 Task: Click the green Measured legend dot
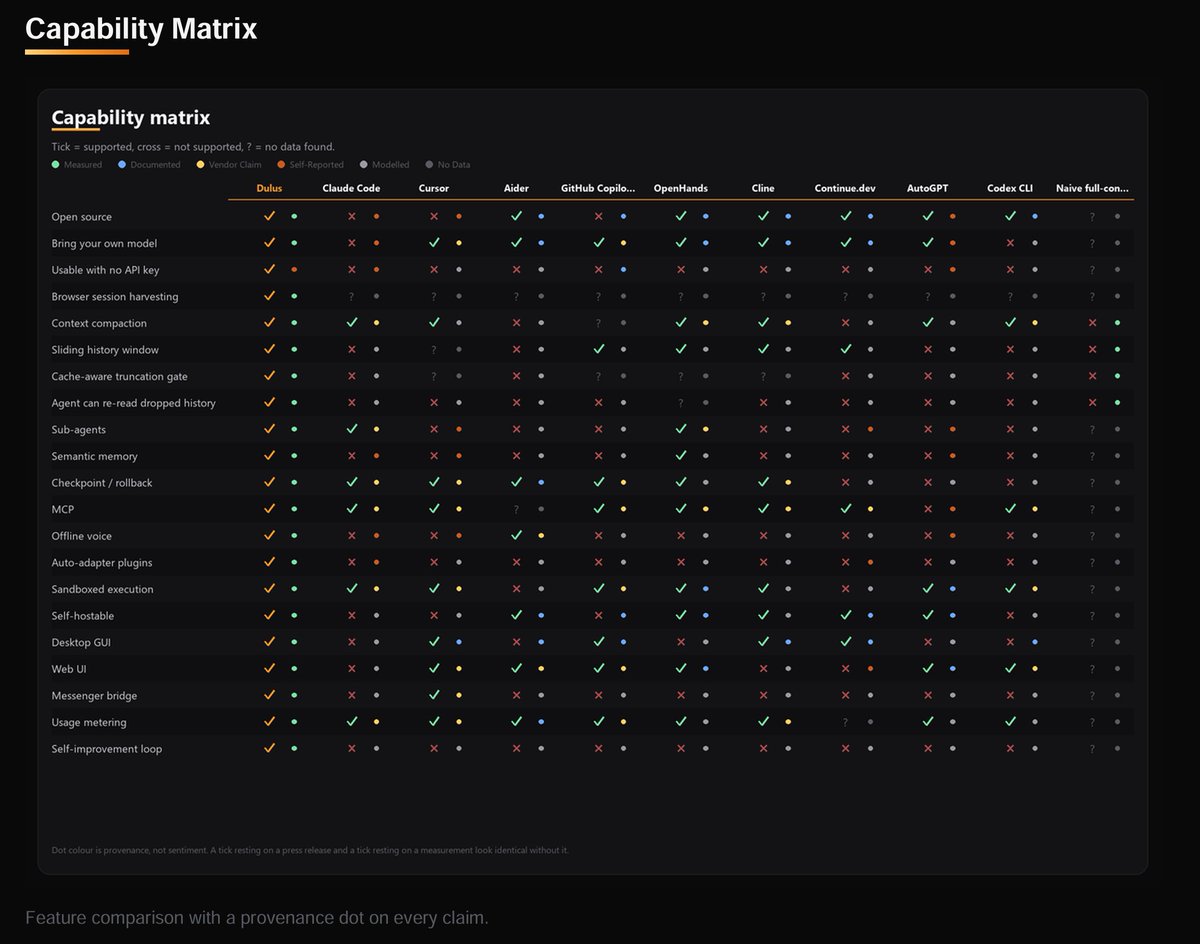56,164
